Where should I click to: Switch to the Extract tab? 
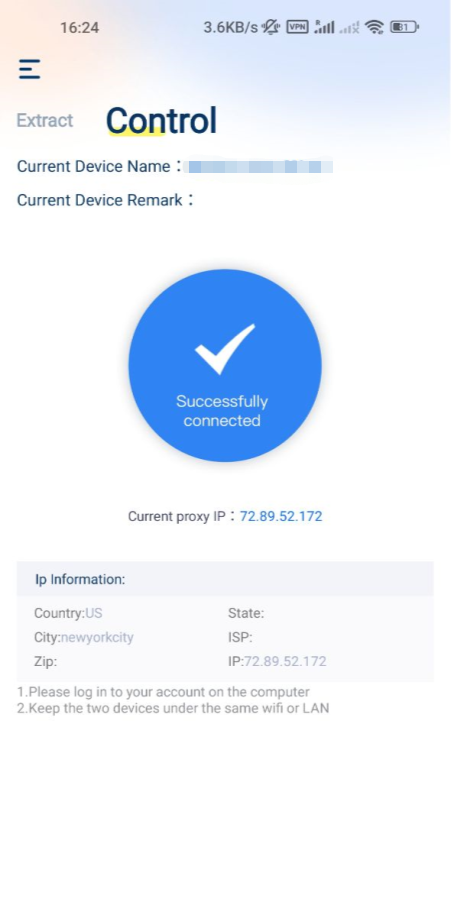[x=45, y=121]
